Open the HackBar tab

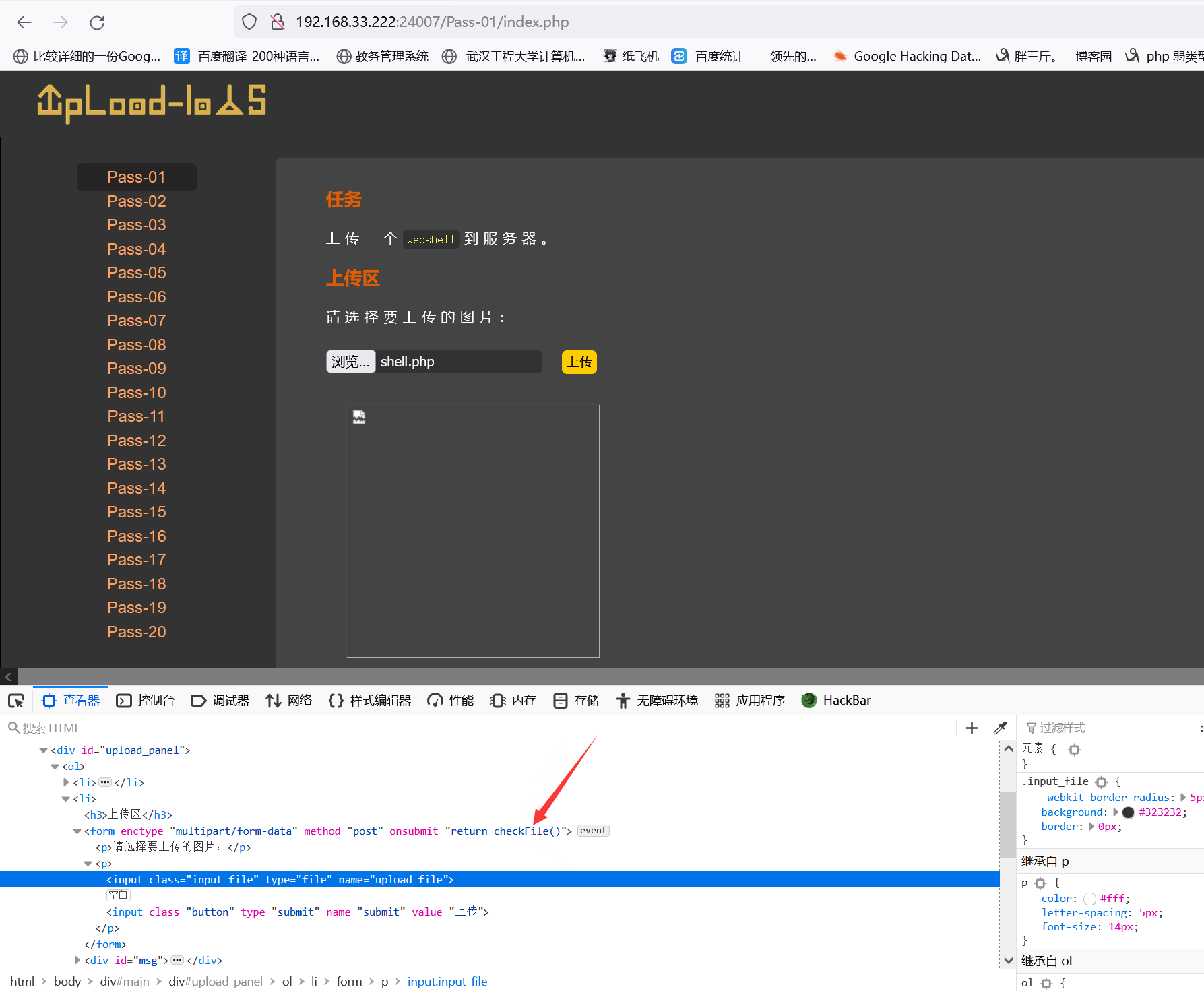[836, 701]
